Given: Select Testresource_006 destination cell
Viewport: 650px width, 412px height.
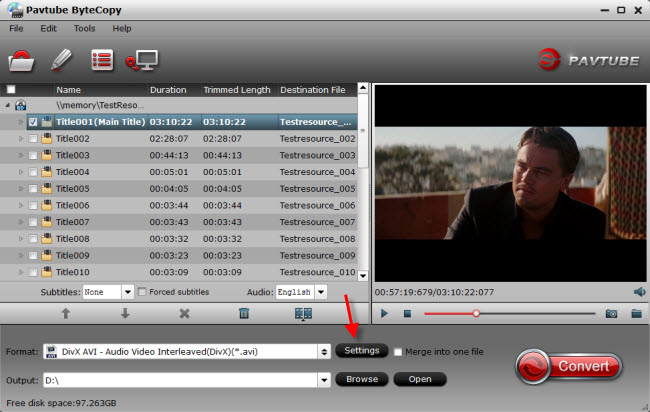Looking at the screenshot, I should pyautogui.click(x=317, y=206).
